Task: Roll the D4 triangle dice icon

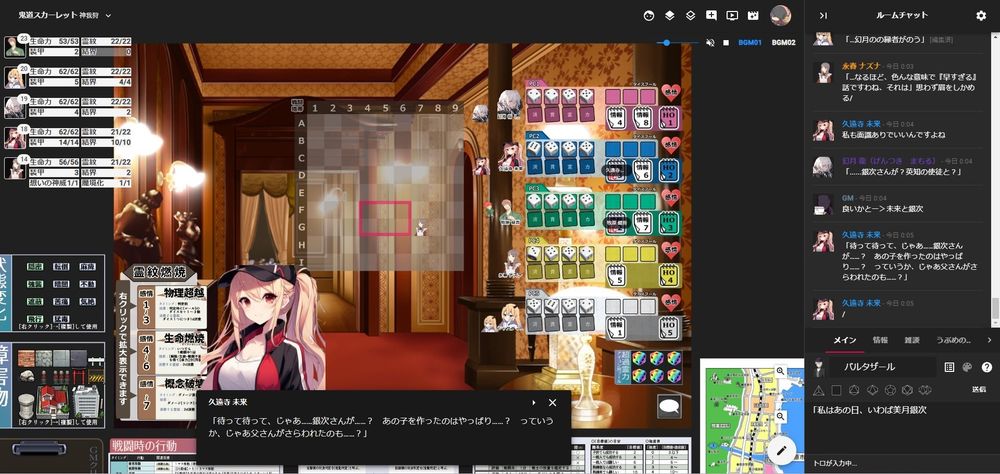Action: (x=820, y=390)
